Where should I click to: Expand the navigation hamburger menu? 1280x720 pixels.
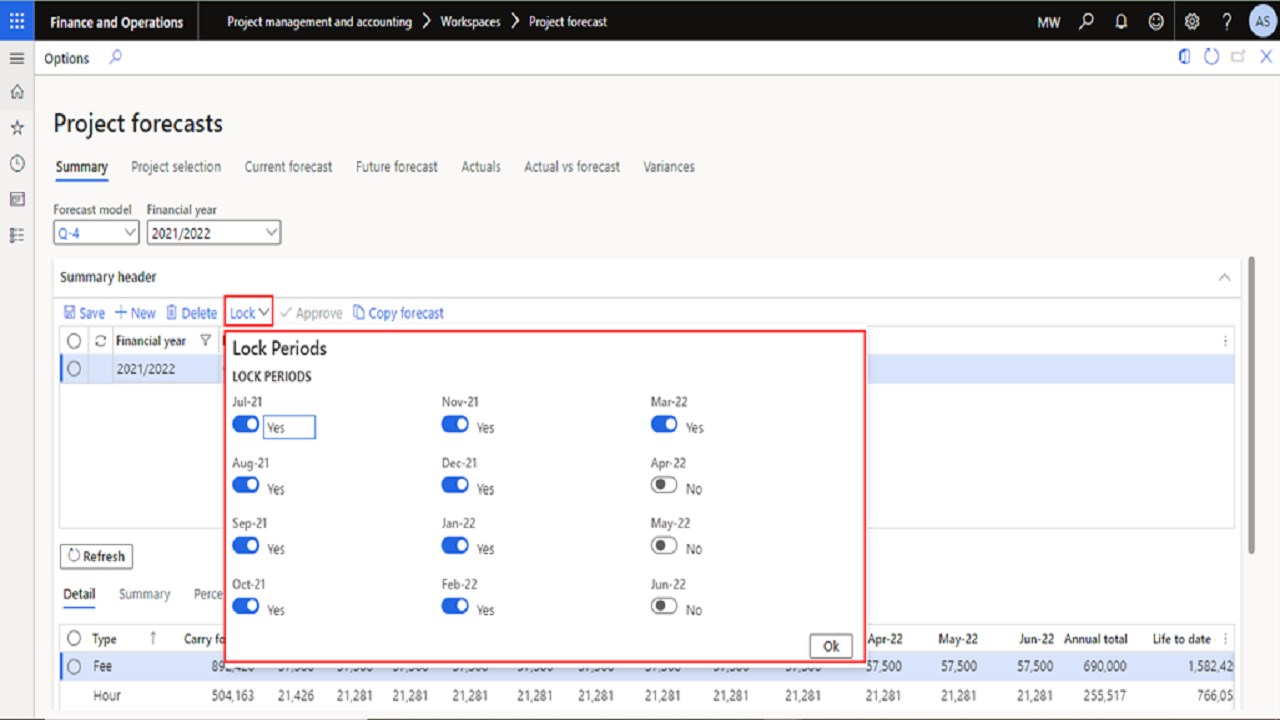17,59
